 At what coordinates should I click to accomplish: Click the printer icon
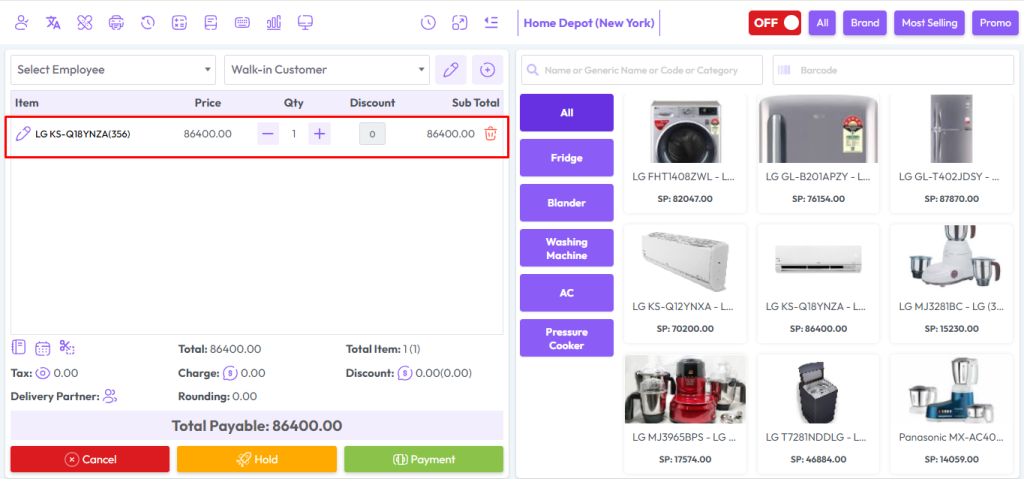(116, 23)
